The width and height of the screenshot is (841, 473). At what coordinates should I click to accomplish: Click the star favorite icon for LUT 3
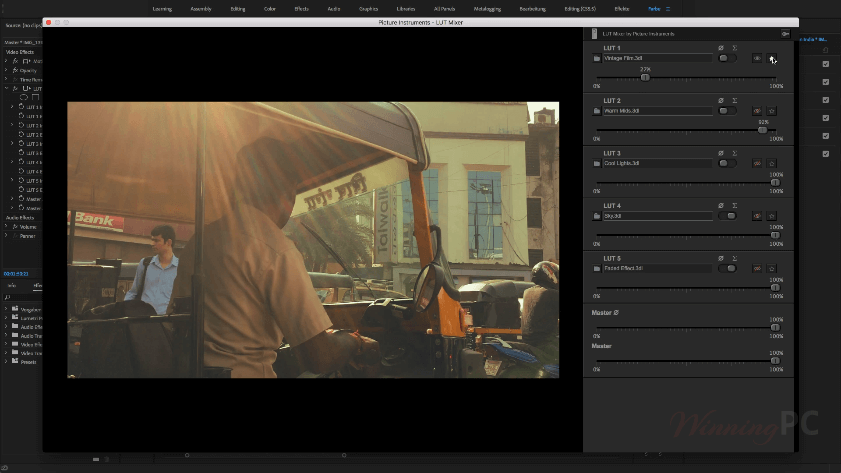[772, 164]
